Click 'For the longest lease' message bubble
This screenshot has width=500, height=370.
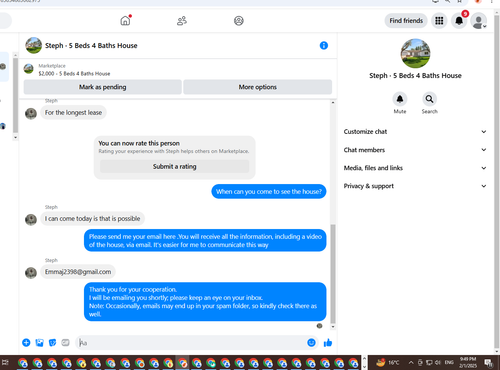click(x=73, y=113)
